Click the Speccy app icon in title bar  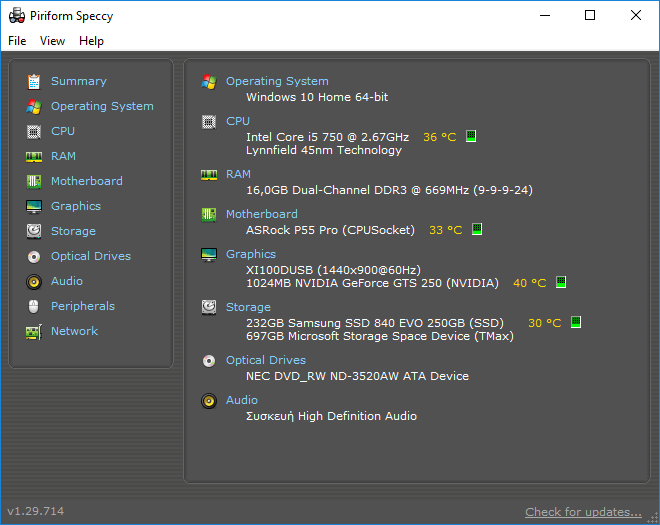point(17,16)
